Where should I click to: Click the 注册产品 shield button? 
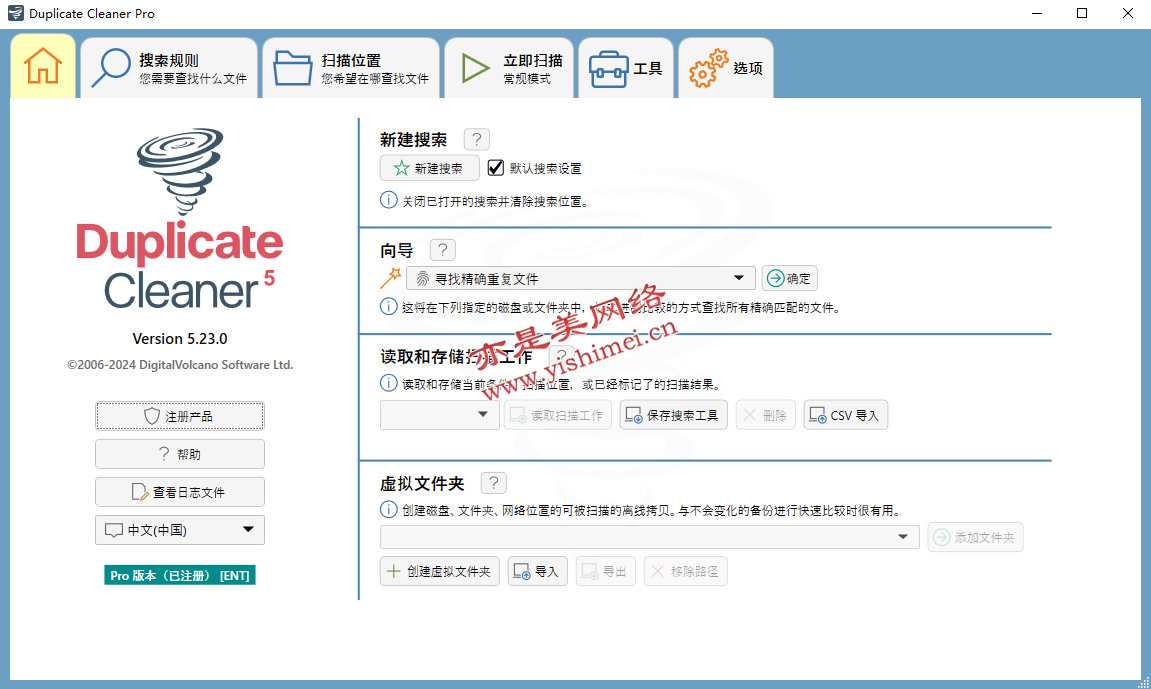coord(180,416)
